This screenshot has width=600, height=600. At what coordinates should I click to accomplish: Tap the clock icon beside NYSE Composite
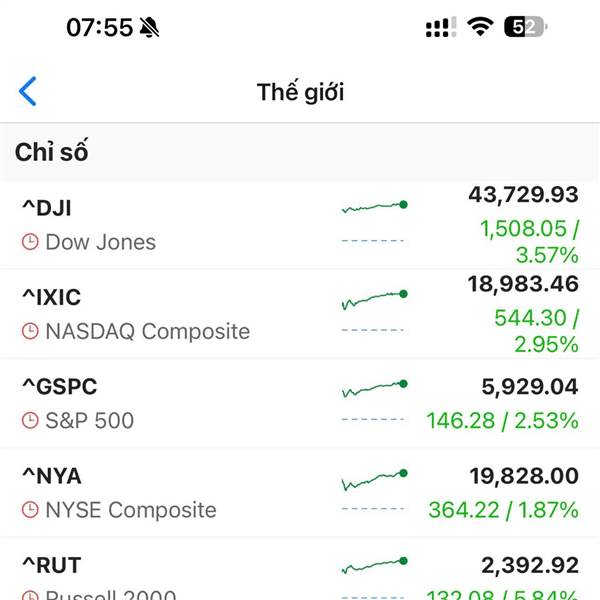click(30, 510)
